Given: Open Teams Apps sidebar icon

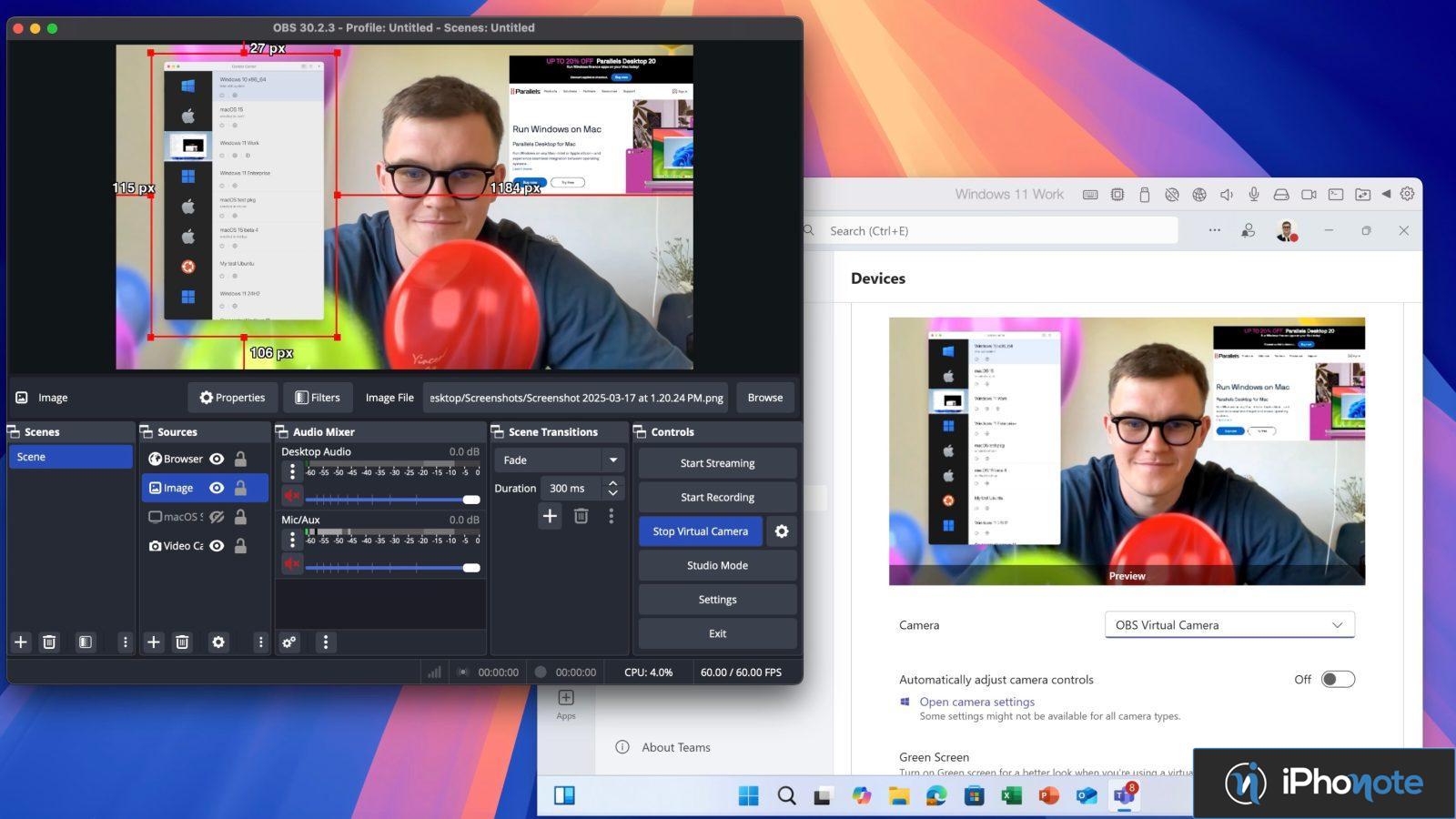Looking at the screenshot, I should (x=566, y=704).
